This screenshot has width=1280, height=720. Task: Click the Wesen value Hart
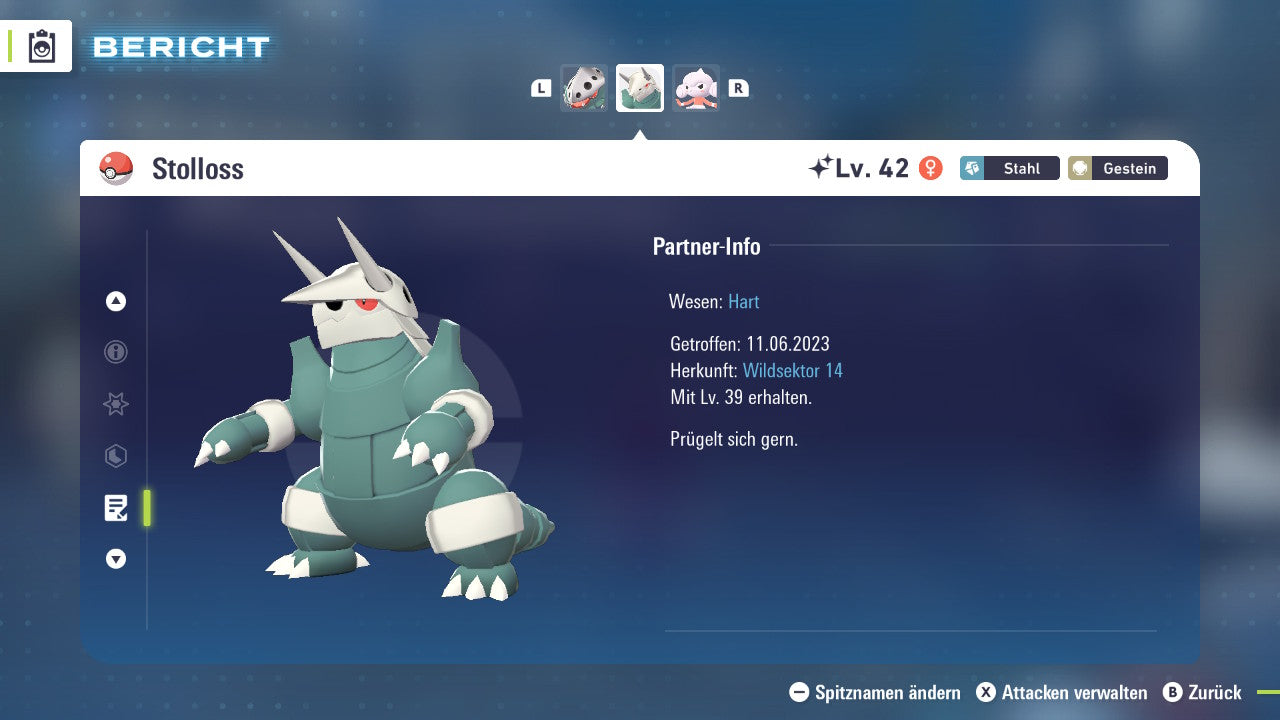pos(744,302)
